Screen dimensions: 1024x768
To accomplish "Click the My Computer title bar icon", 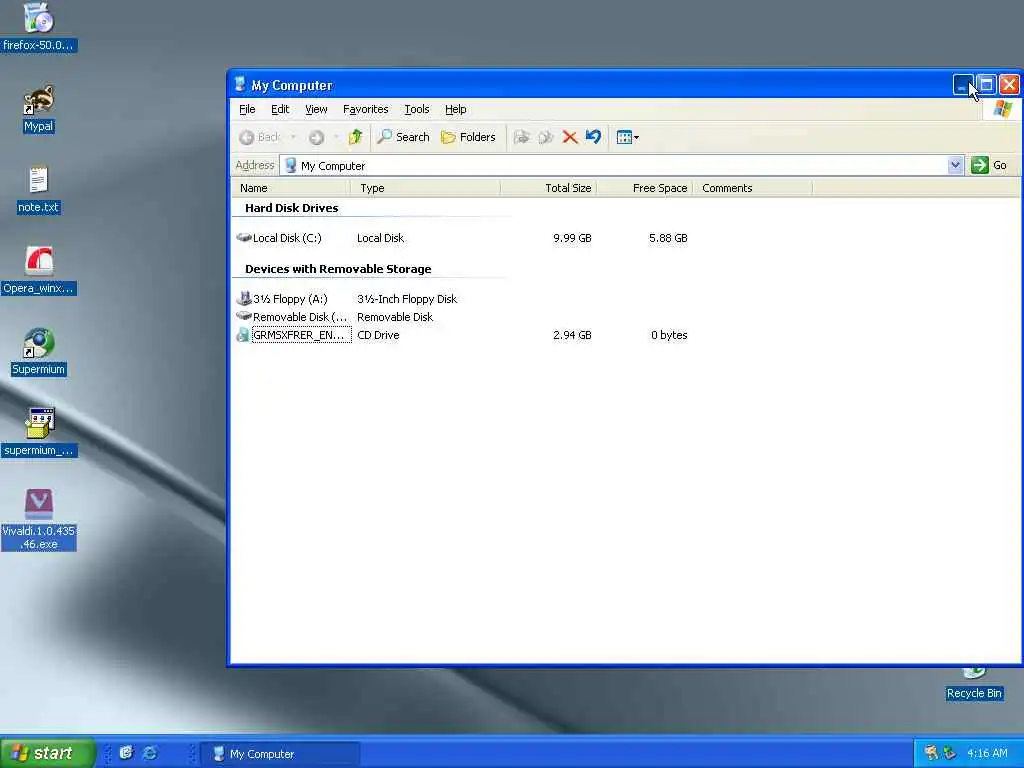I will coord(240,85).
